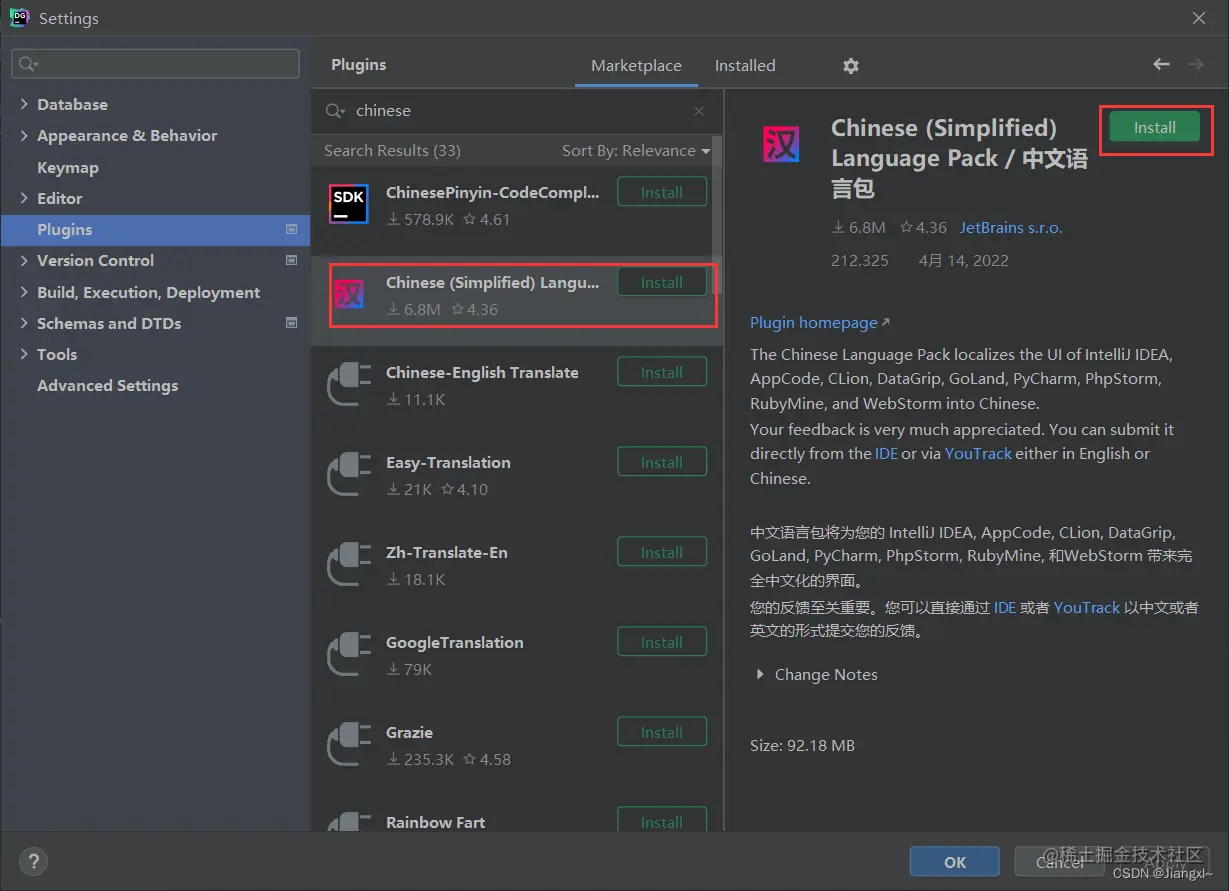Click the magnifier icon in plugin search
Image resolution: width=1229 pixels, height=891 pixels.
tap(334, 111)
